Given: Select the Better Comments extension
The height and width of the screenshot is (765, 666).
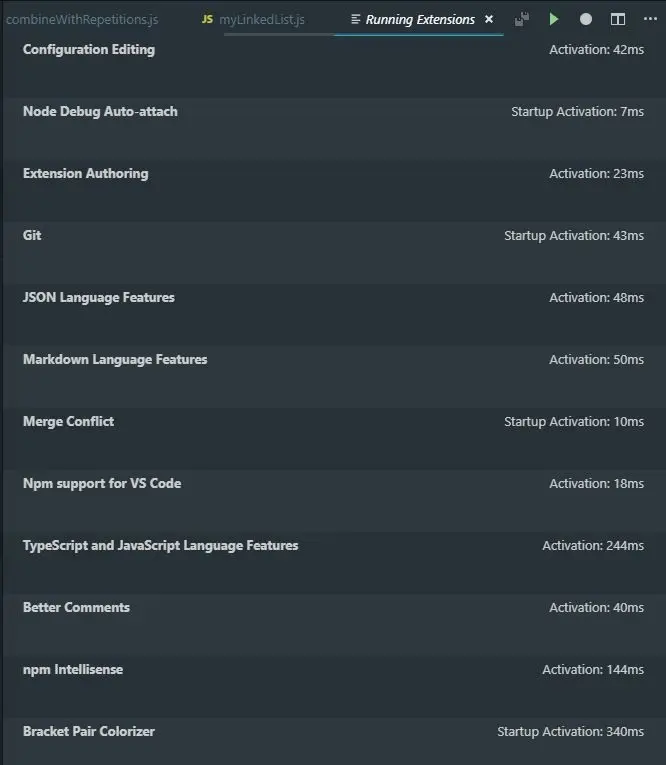Looking at the screenshot, I should [x=334, y=624].
